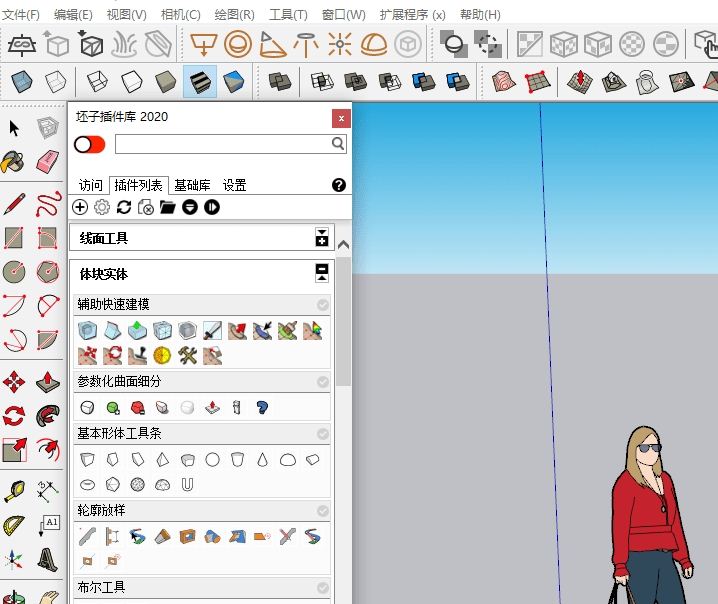The width and height of the screenshot is (718, 604).
Task: Click the 3D Text tool
Action: 47,558
